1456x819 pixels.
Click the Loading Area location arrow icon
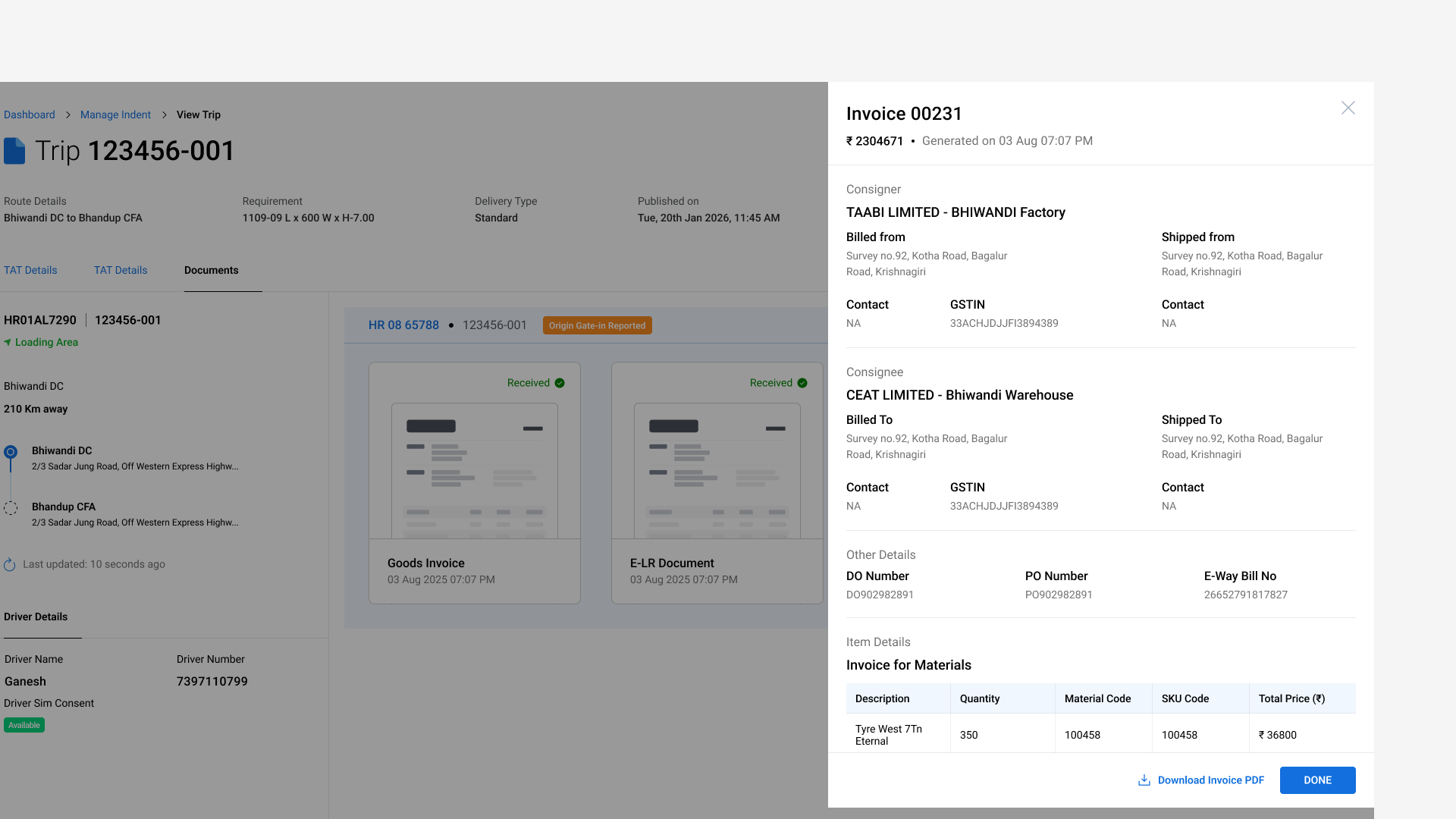click(x=8, y=343)
